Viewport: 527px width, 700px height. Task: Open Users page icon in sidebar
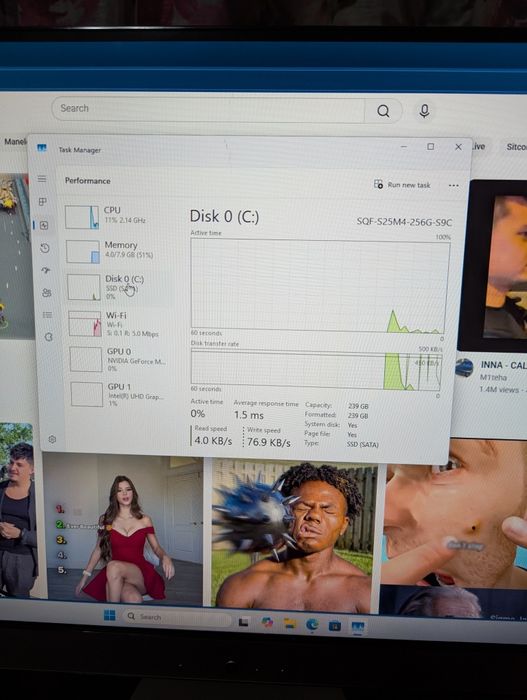point(46,293)
